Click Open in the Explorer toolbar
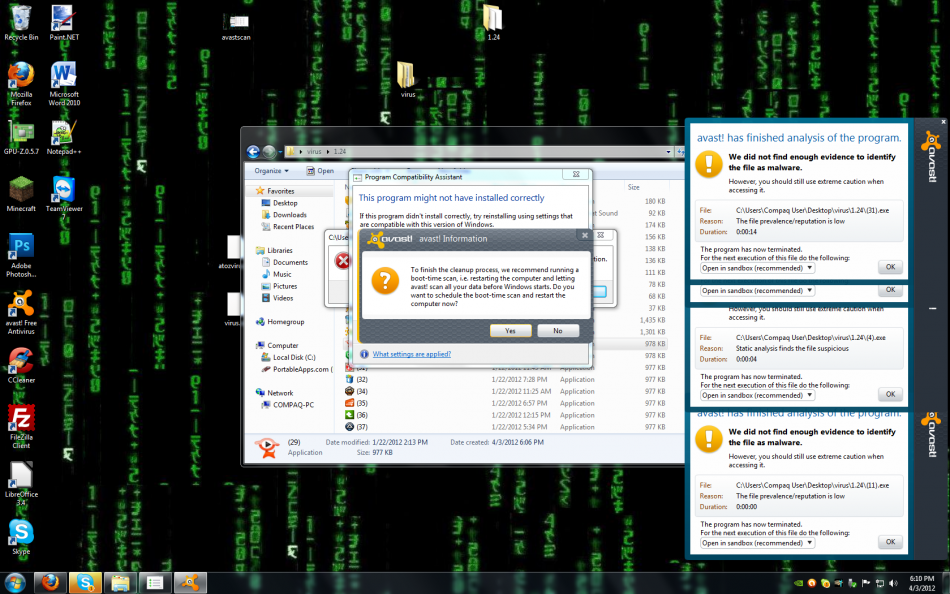The width and height of the screenshot is (950, 594). coord(321,171)
